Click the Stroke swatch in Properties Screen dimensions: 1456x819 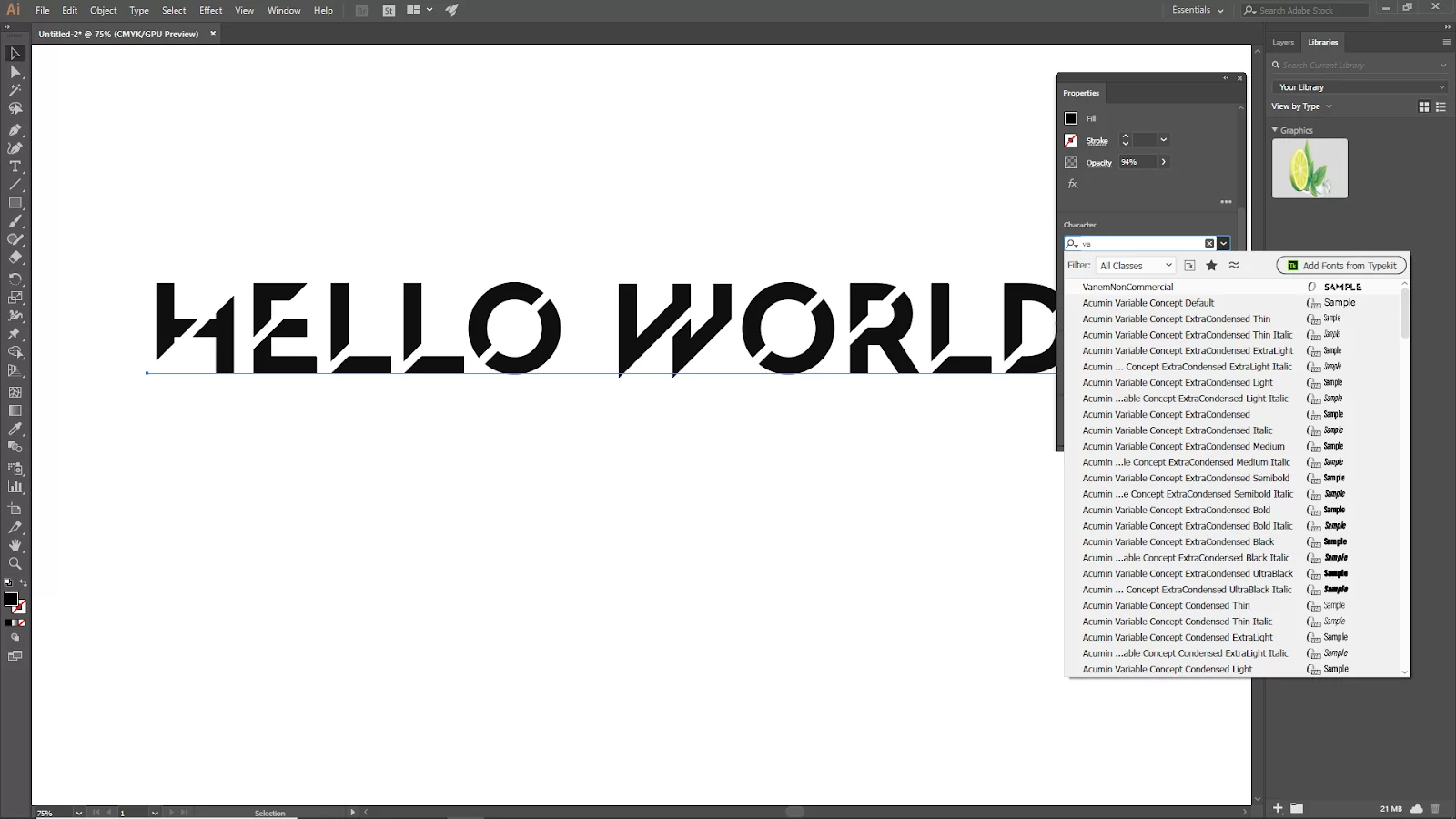click(x=1071, y=140)
